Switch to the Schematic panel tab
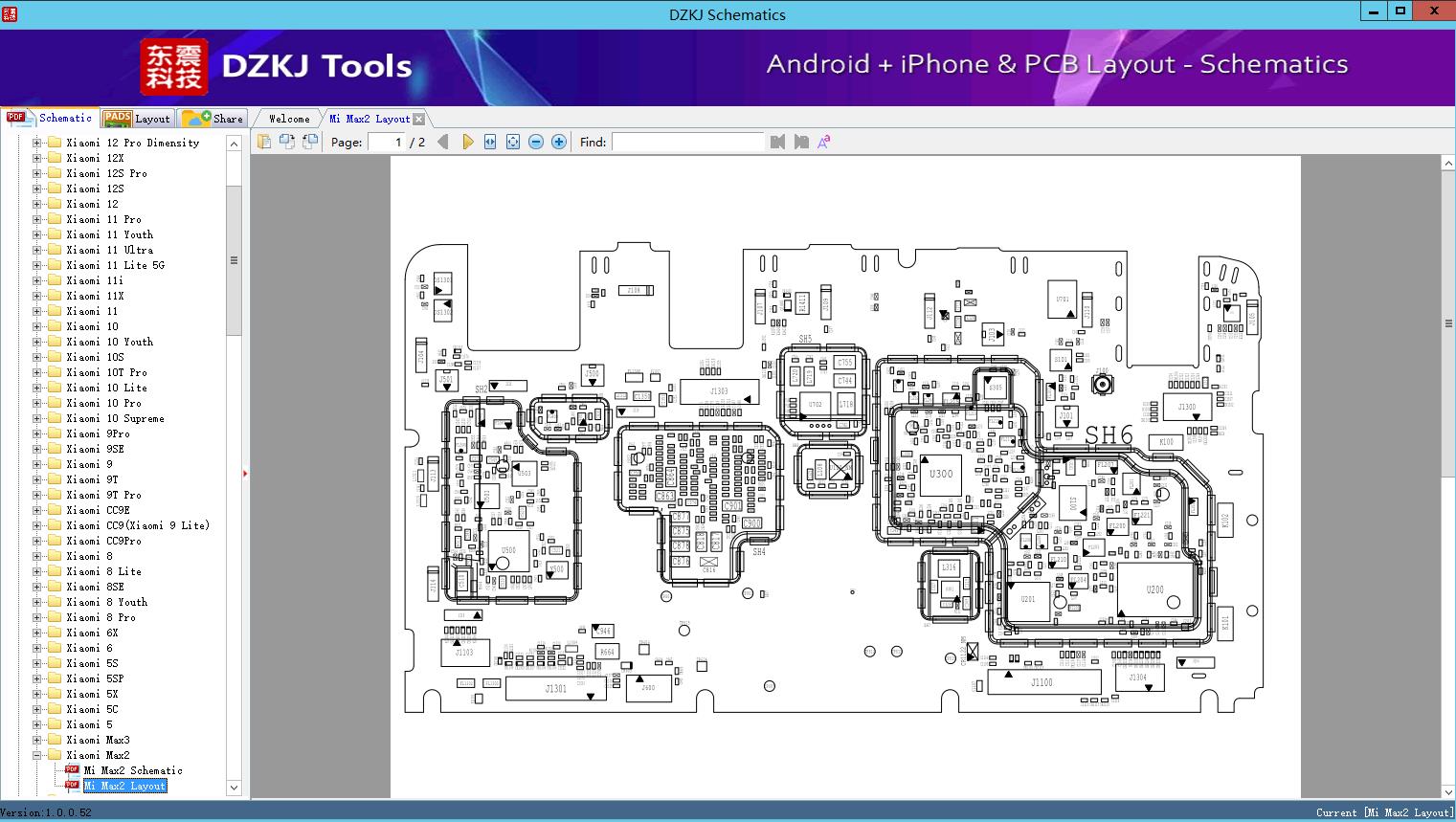The width and height of the screenshot is (1456, 822). coord(50,118)
